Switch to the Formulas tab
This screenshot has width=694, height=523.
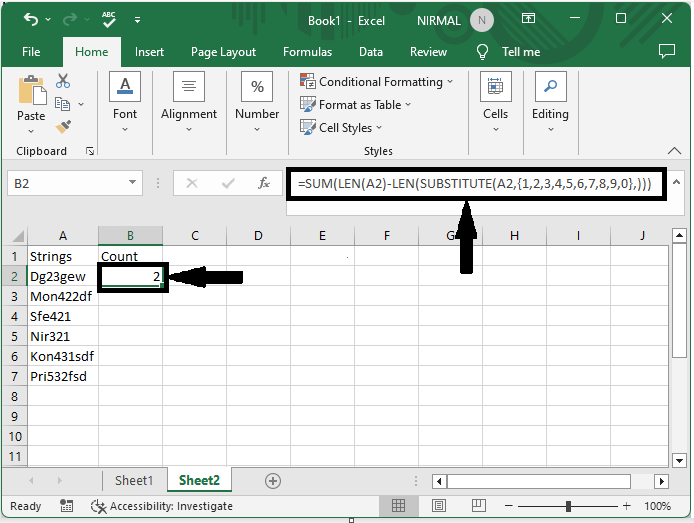[x=307, y=52]
